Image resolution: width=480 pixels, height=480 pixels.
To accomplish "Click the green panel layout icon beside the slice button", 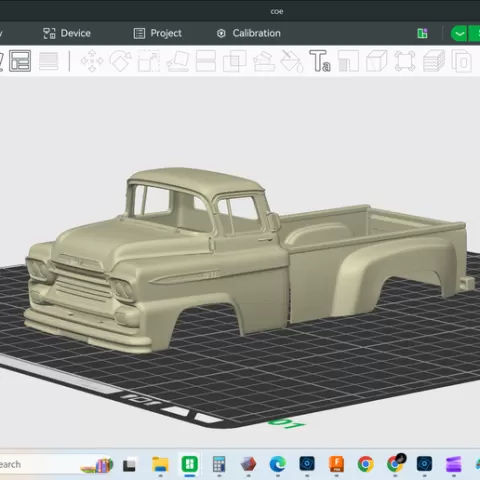I will coord(422,33).
